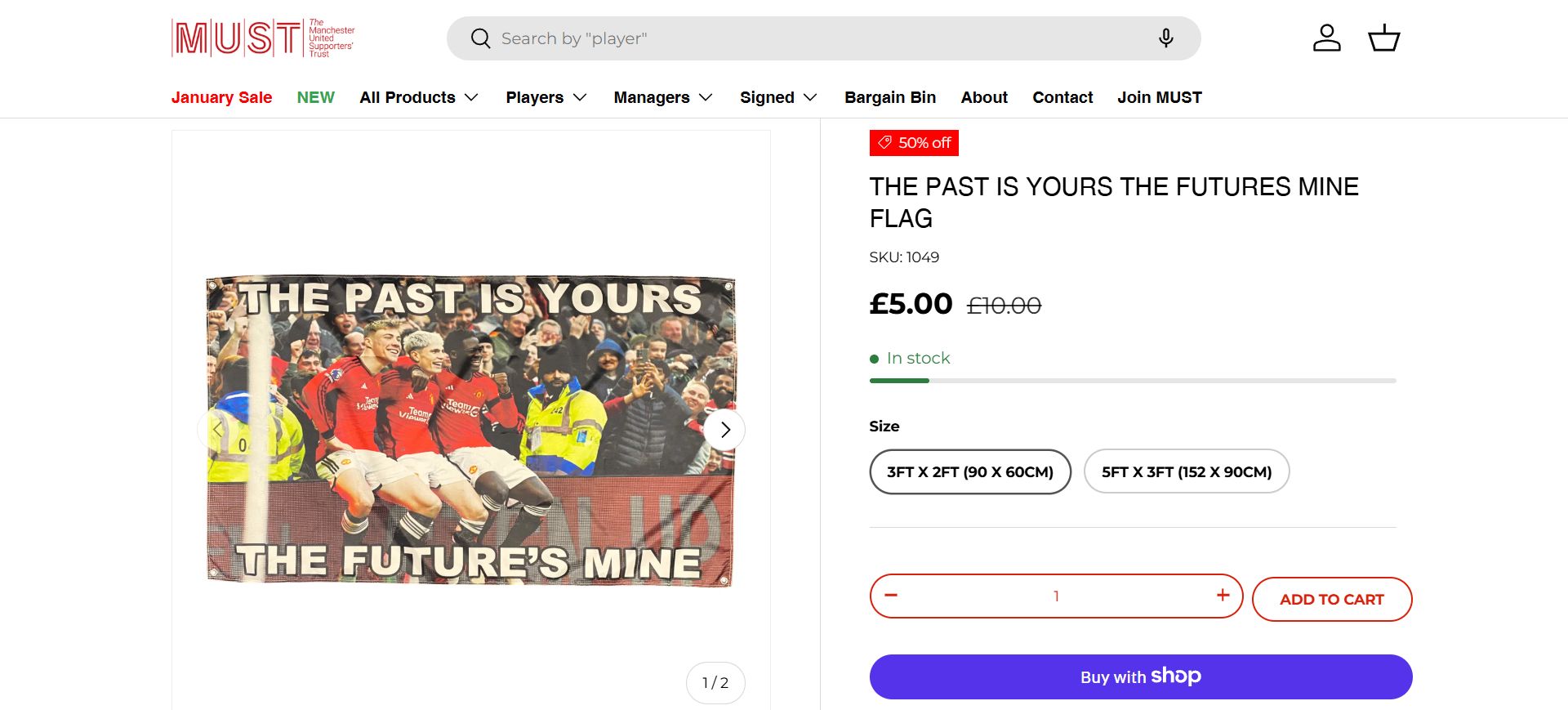Go to the Bargain Bin page

click(890, 98)
